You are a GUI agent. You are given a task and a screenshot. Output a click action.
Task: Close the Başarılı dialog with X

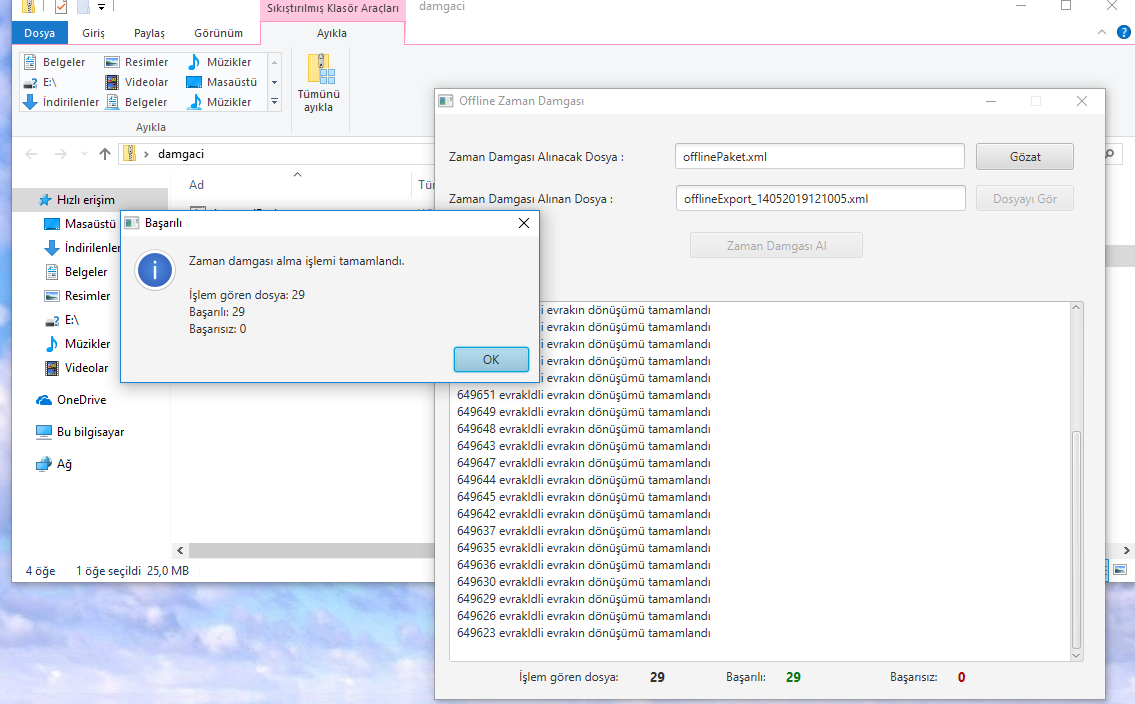click(x=523, y=223)
